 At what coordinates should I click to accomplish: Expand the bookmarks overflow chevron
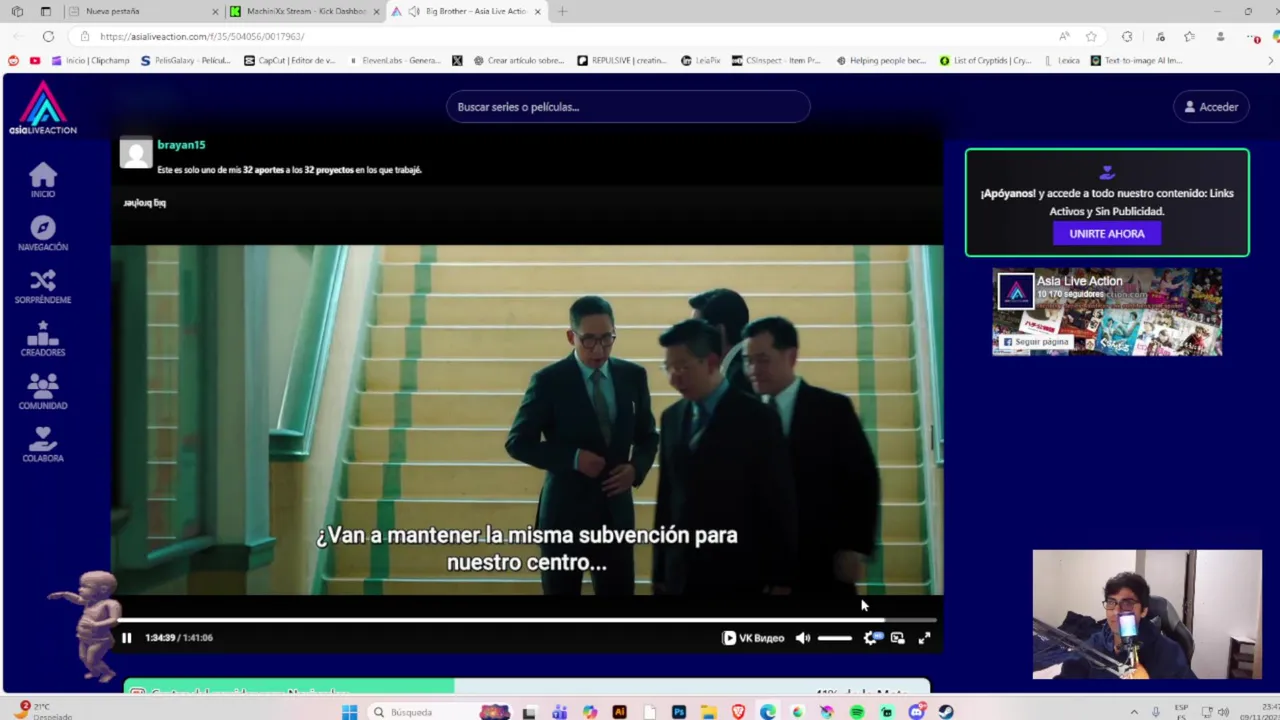click(1271, 60)
